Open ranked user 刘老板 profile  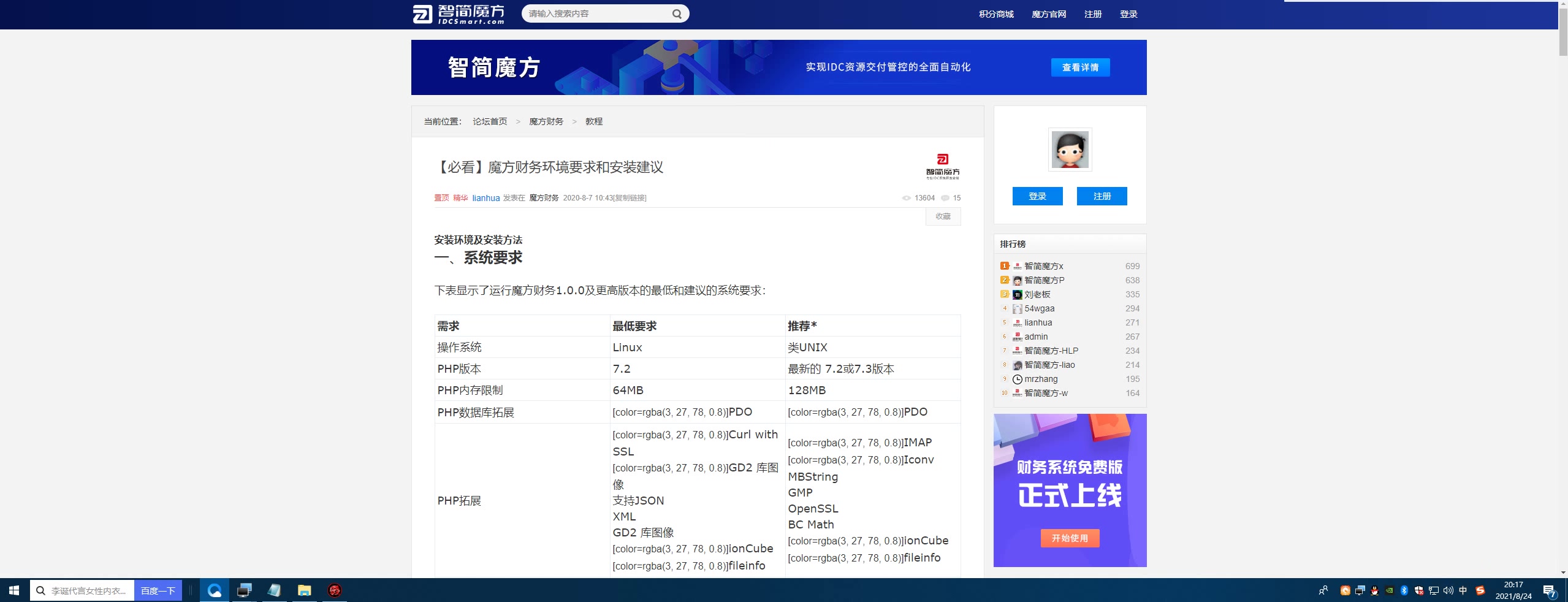point(1037,294)
